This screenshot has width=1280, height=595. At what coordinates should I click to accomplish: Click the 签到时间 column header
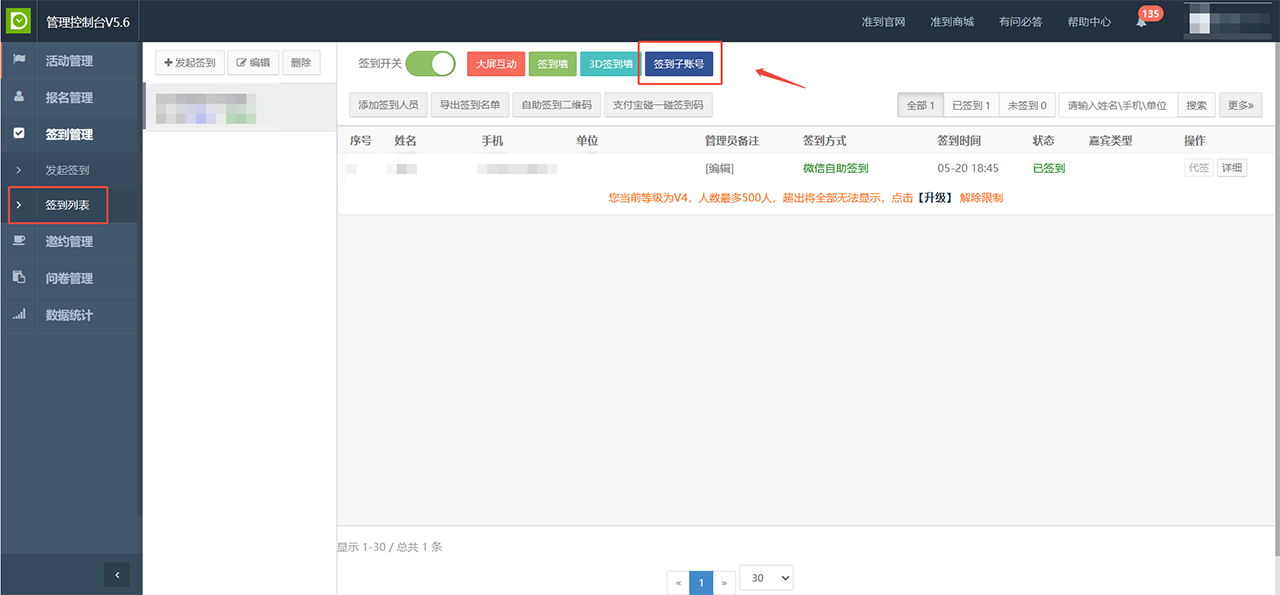pyautogui.click(x=959, y=141)
